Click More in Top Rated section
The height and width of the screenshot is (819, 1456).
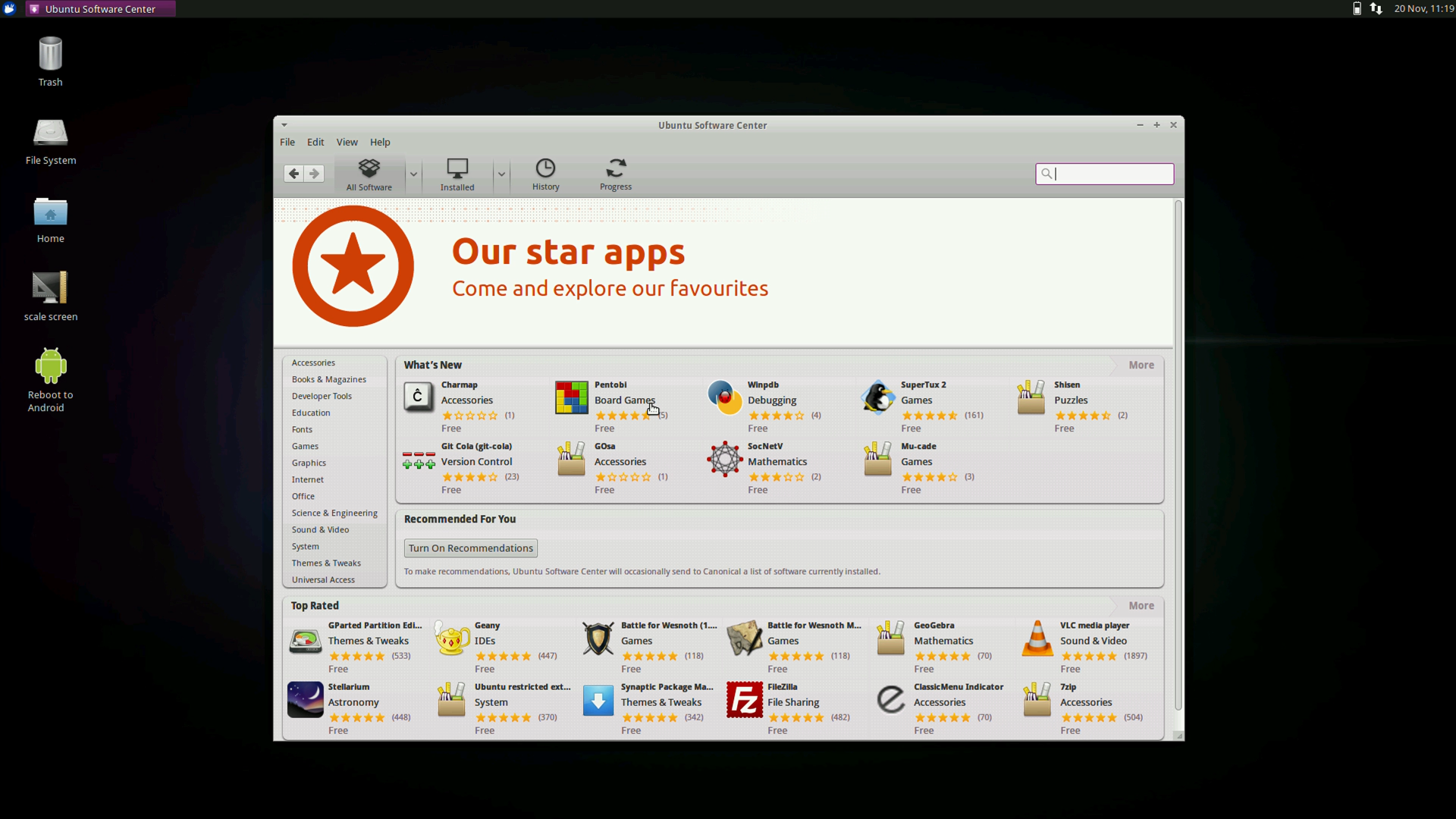1141,606
